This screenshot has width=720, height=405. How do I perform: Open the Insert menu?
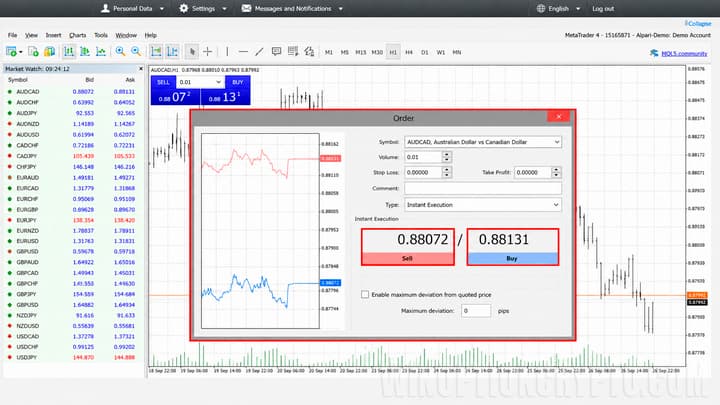coord(53,35)
